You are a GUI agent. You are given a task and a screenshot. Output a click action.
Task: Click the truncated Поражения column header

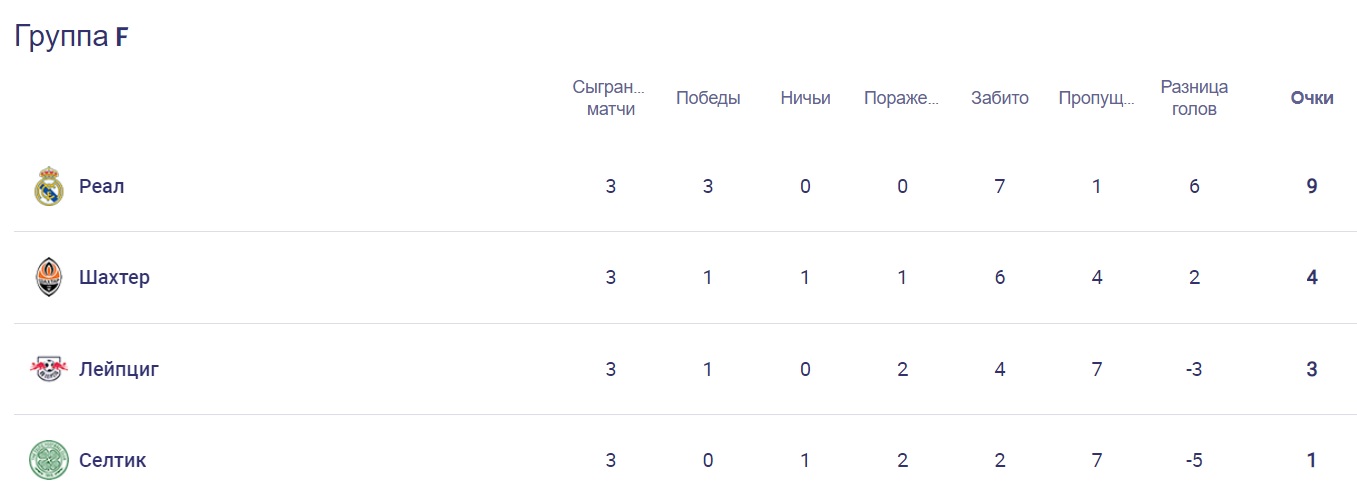click(x=902, y=98)
